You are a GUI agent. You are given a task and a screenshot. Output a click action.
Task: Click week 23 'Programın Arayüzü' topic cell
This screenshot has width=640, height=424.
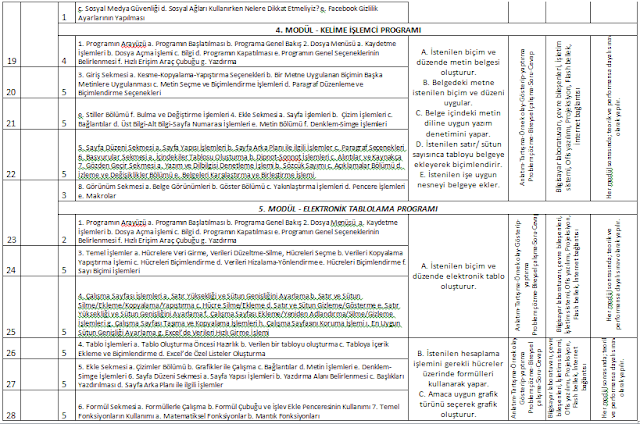pos(242,231)
